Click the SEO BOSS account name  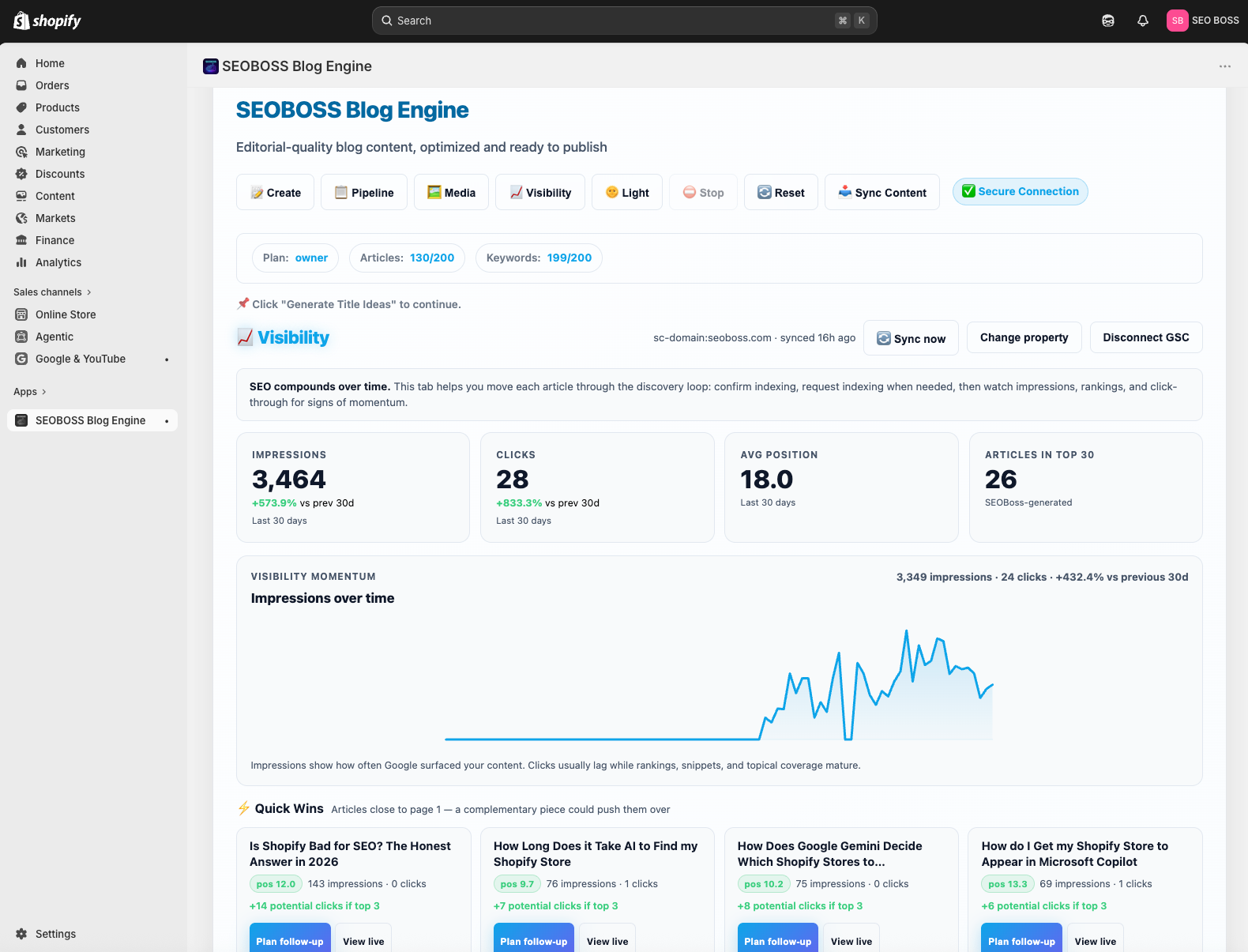(x=1216, y=21)
